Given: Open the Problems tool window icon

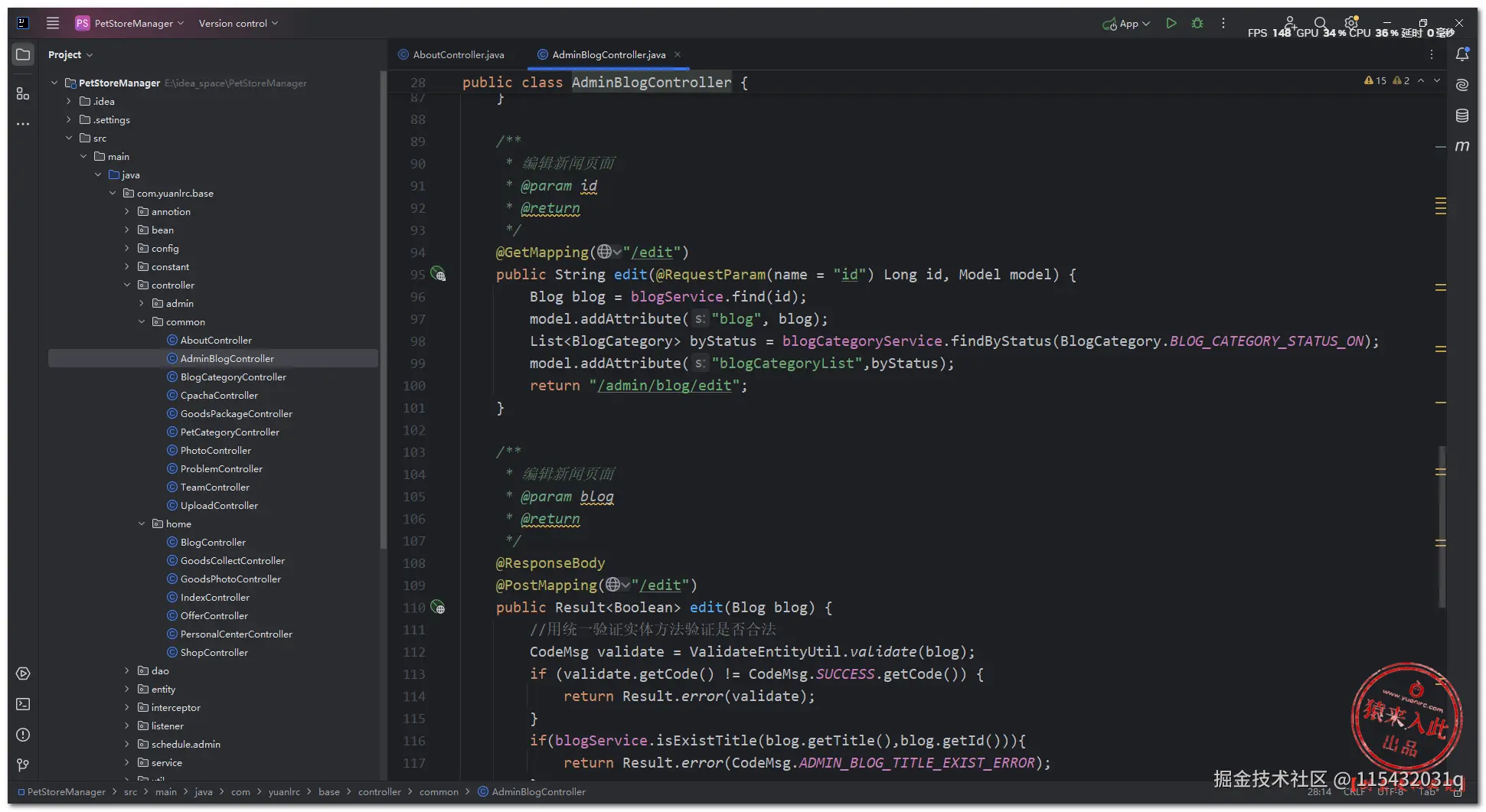Looking at the screenshot, I should 23,735.
